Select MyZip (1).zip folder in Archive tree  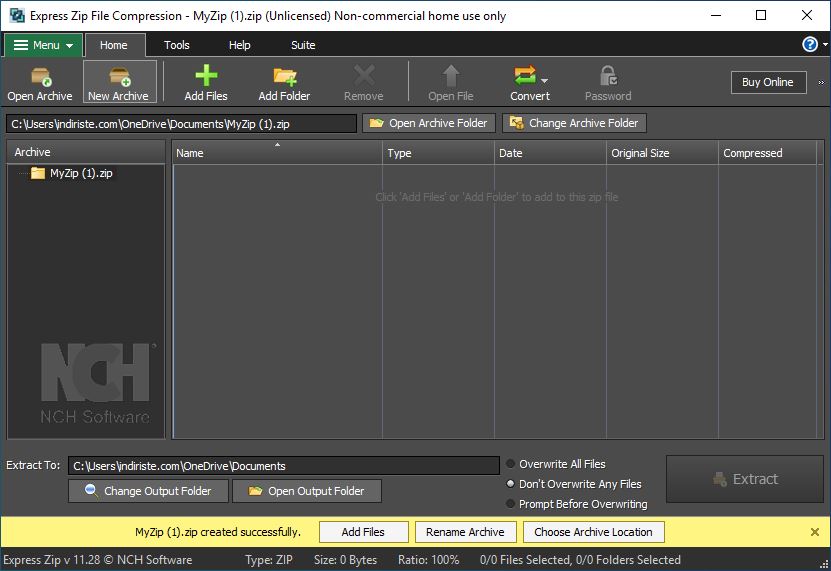[71, 173]
